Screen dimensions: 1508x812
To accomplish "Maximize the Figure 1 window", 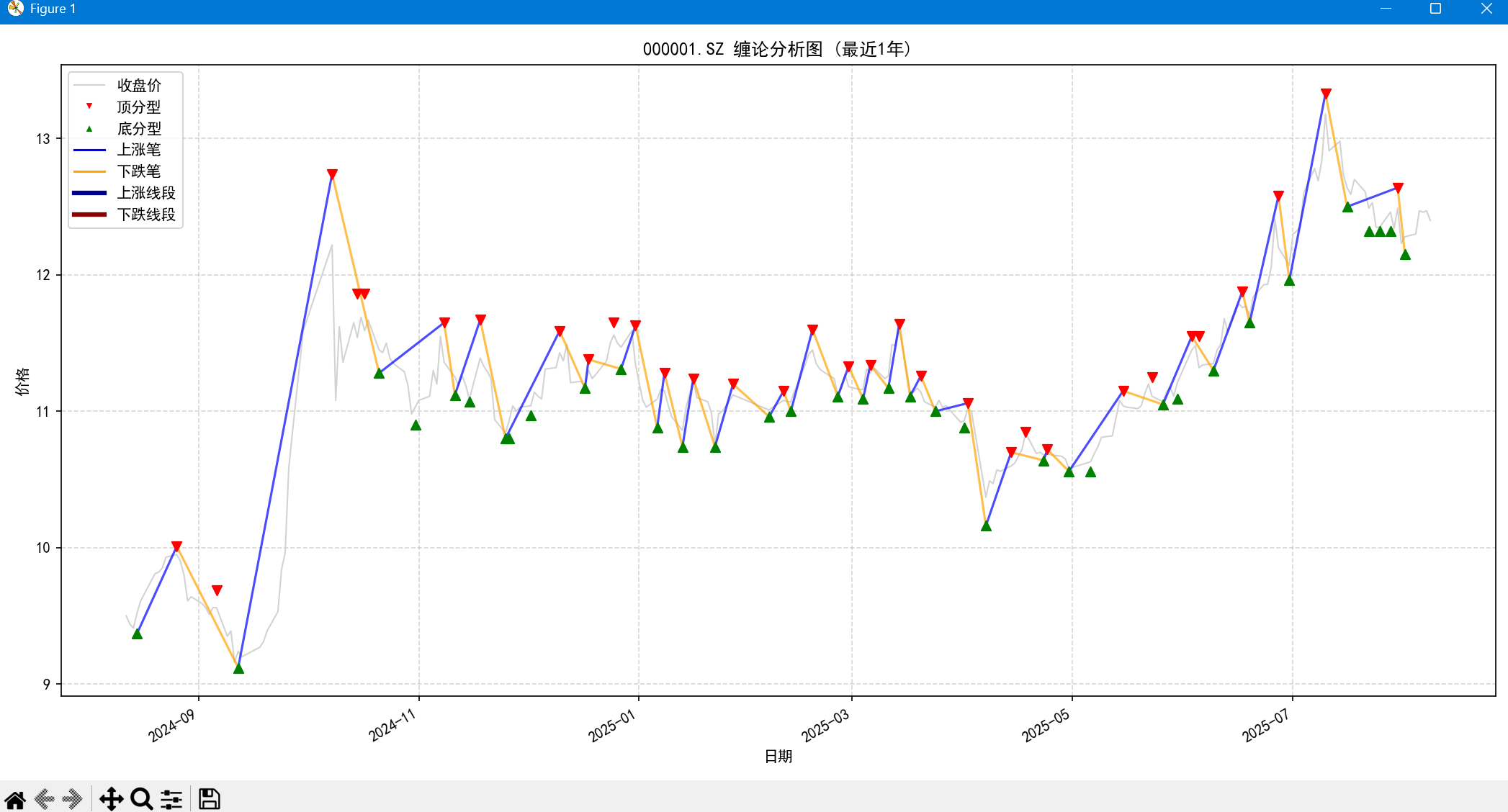I will pyautogui.click(x=1435, y=9).
